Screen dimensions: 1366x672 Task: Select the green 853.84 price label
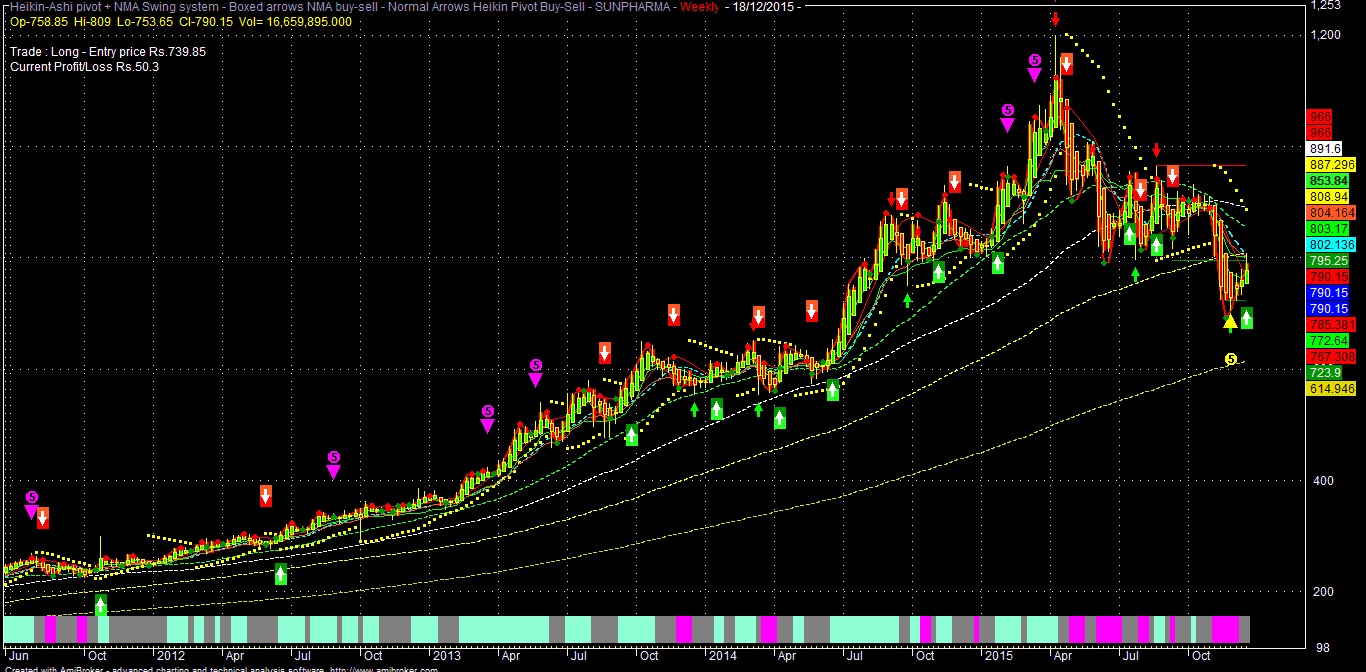pyautogui.click(x=1327, y=180)
